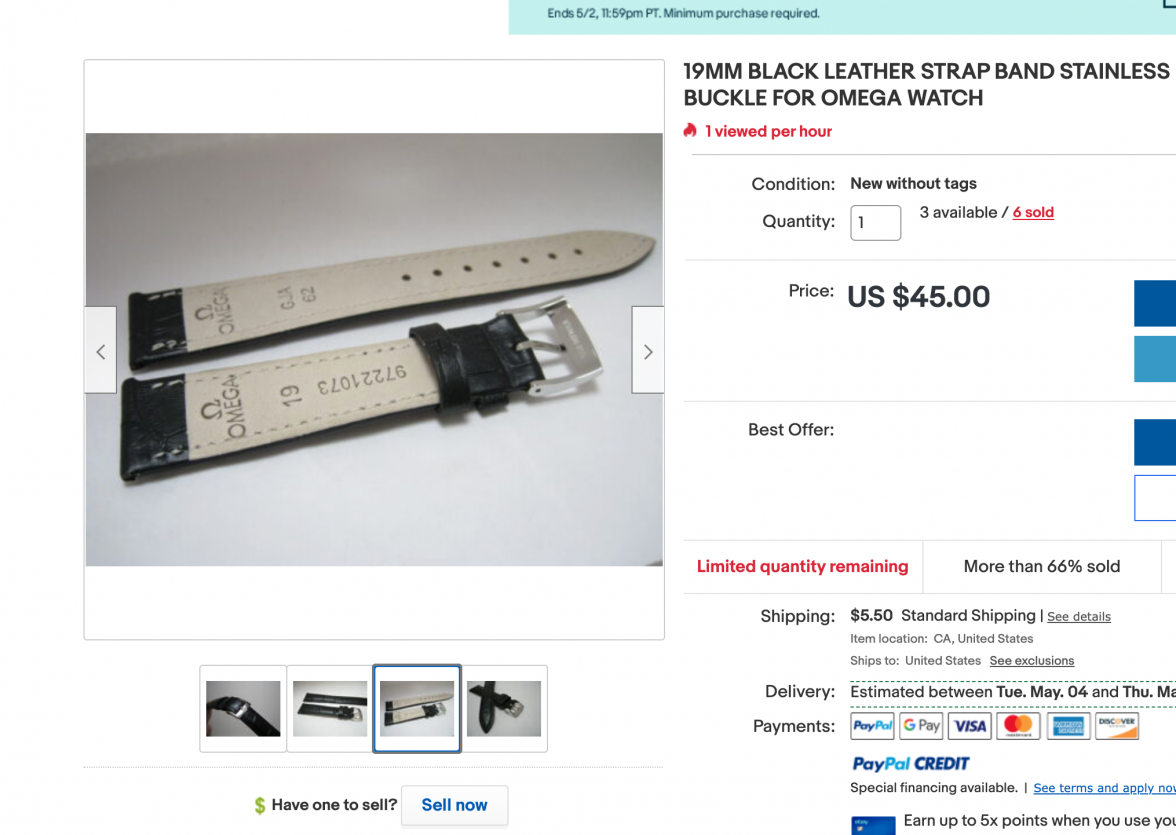Screen dimensions: 1176x835
Task: Click the PayPal Credit logo
Action: [910, 764]
